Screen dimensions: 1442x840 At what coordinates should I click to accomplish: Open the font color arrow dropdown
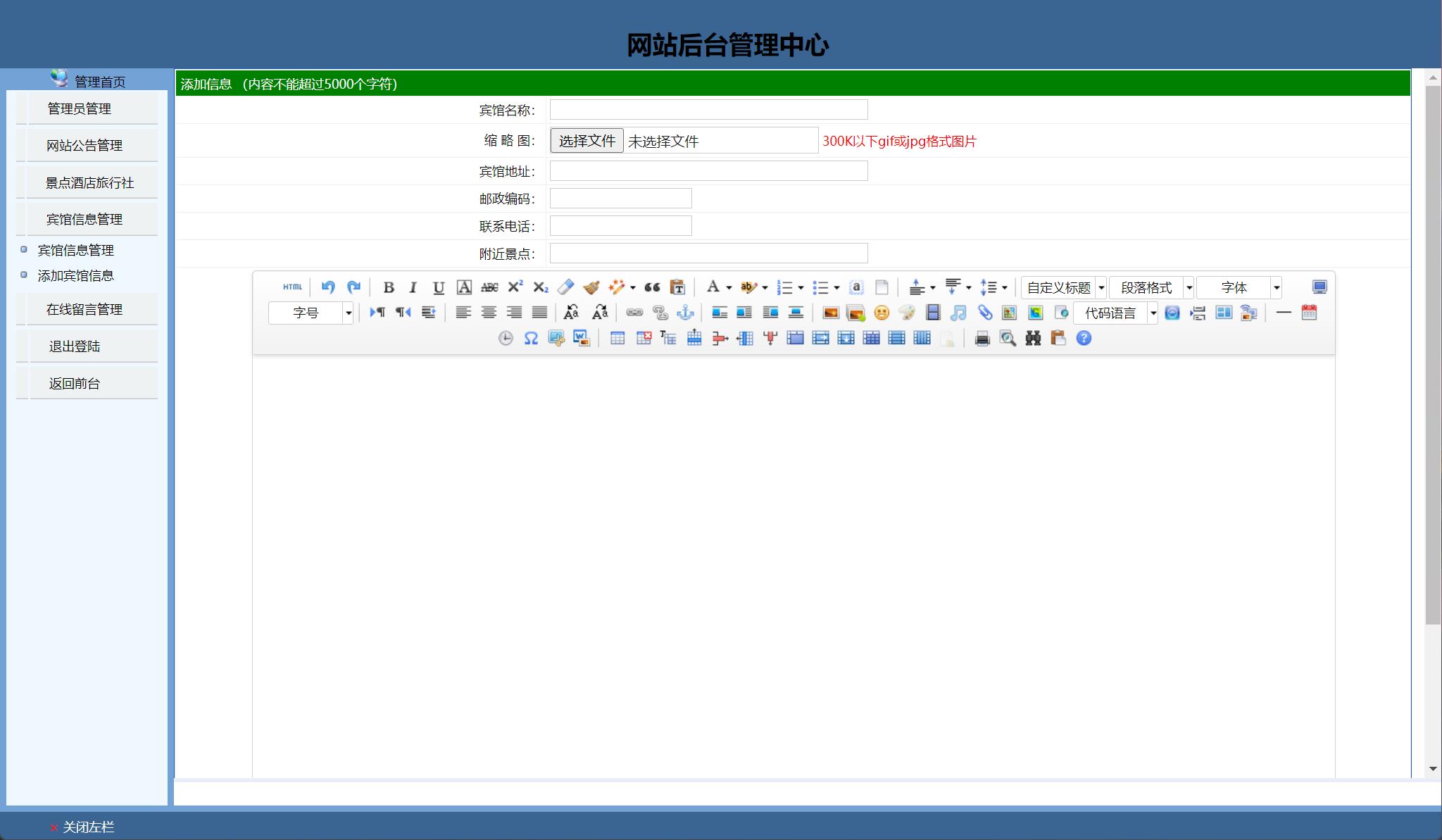pyautogui.click(x=729, y=287)
